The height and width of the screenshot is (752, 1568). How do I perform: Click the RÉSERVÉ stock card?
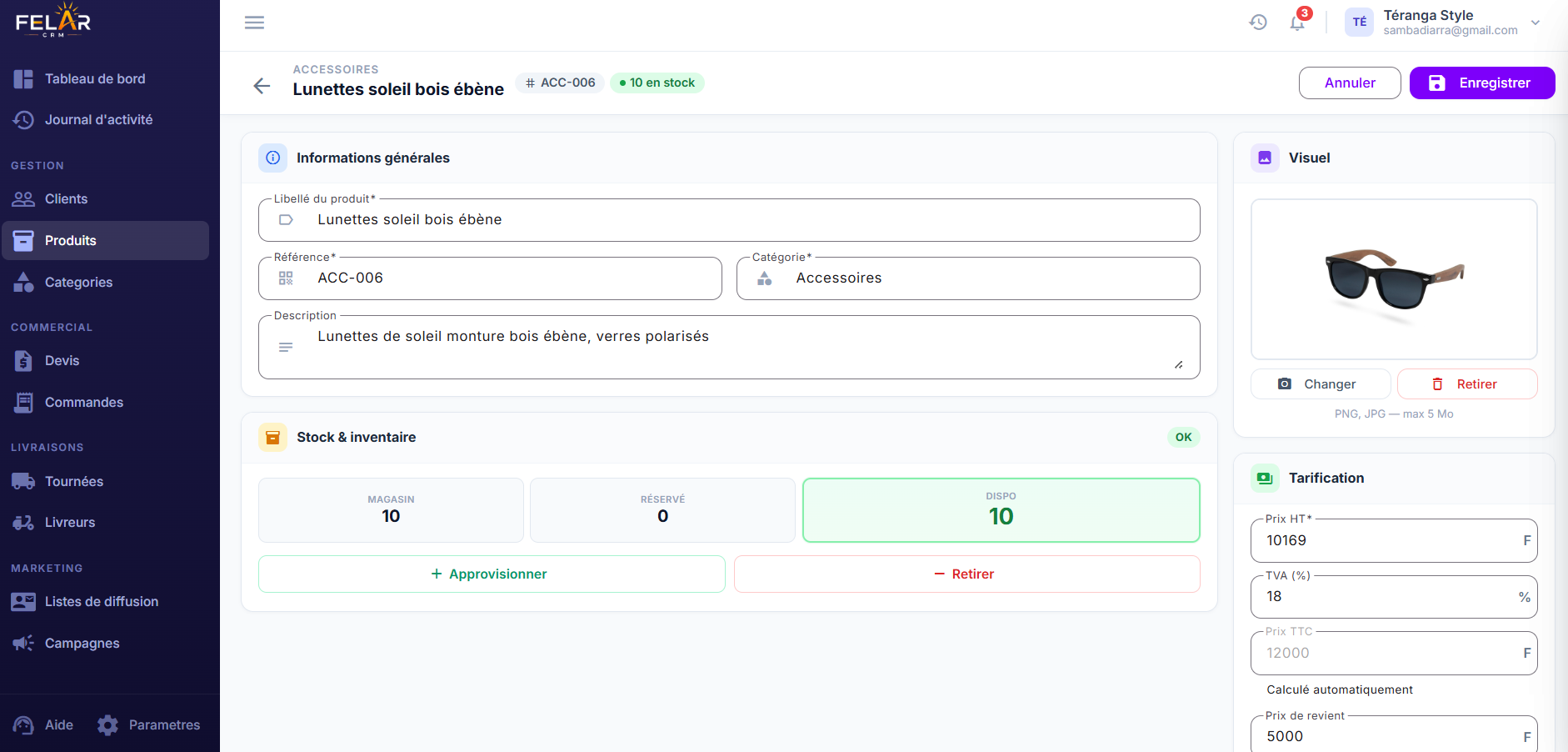point(662,510)
